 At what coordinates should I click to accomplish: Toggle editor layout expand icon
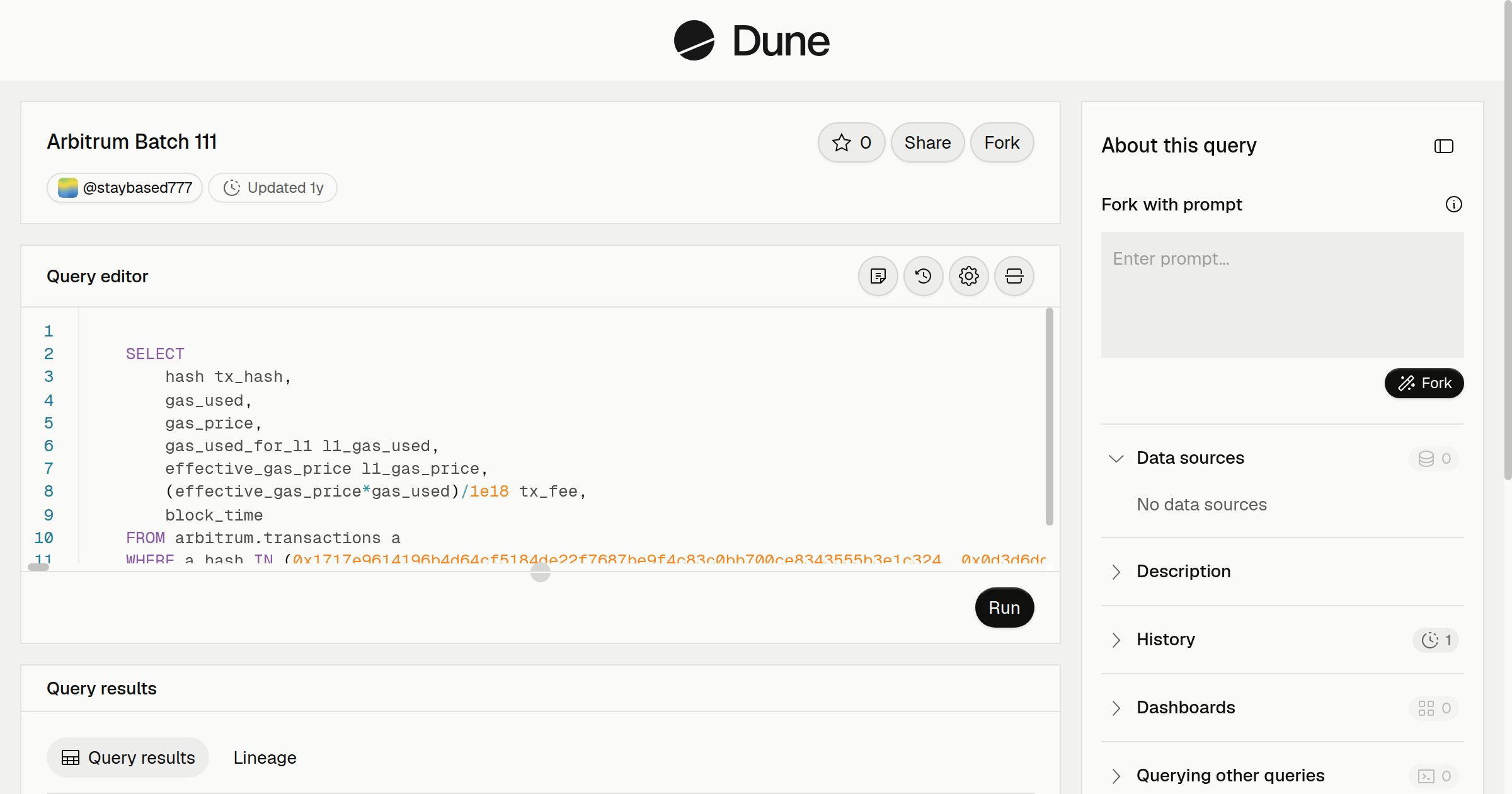(1014, 276)
